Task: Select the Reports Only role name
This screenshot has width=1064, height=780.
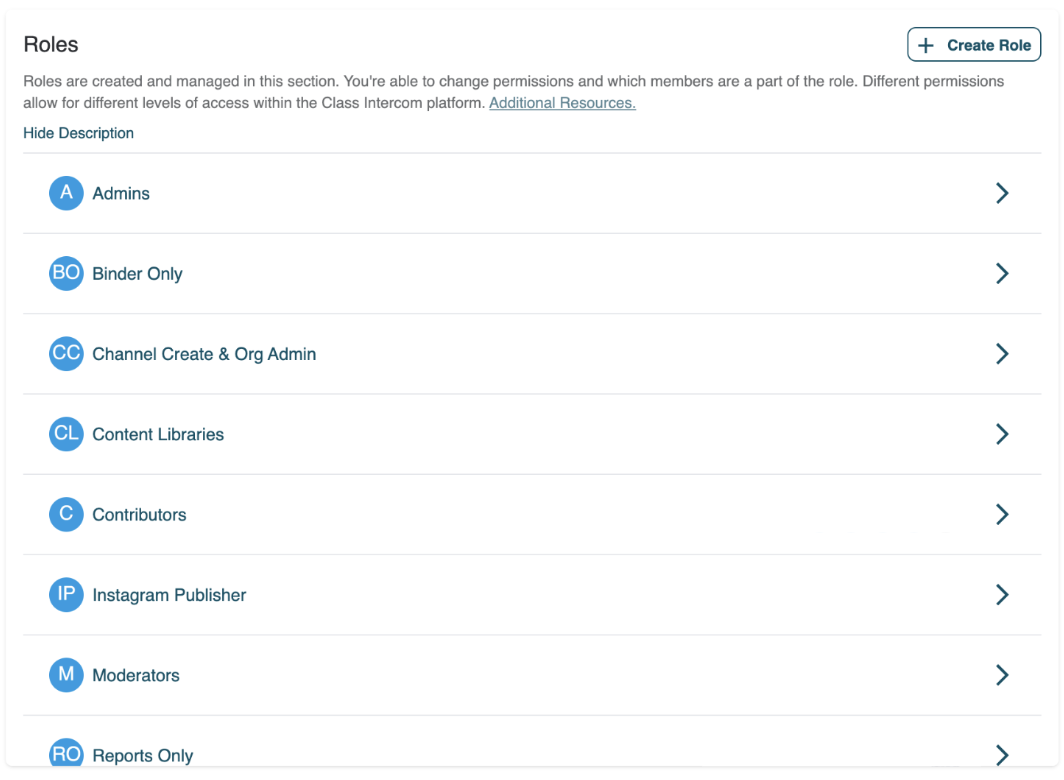Action: [142, 755]
